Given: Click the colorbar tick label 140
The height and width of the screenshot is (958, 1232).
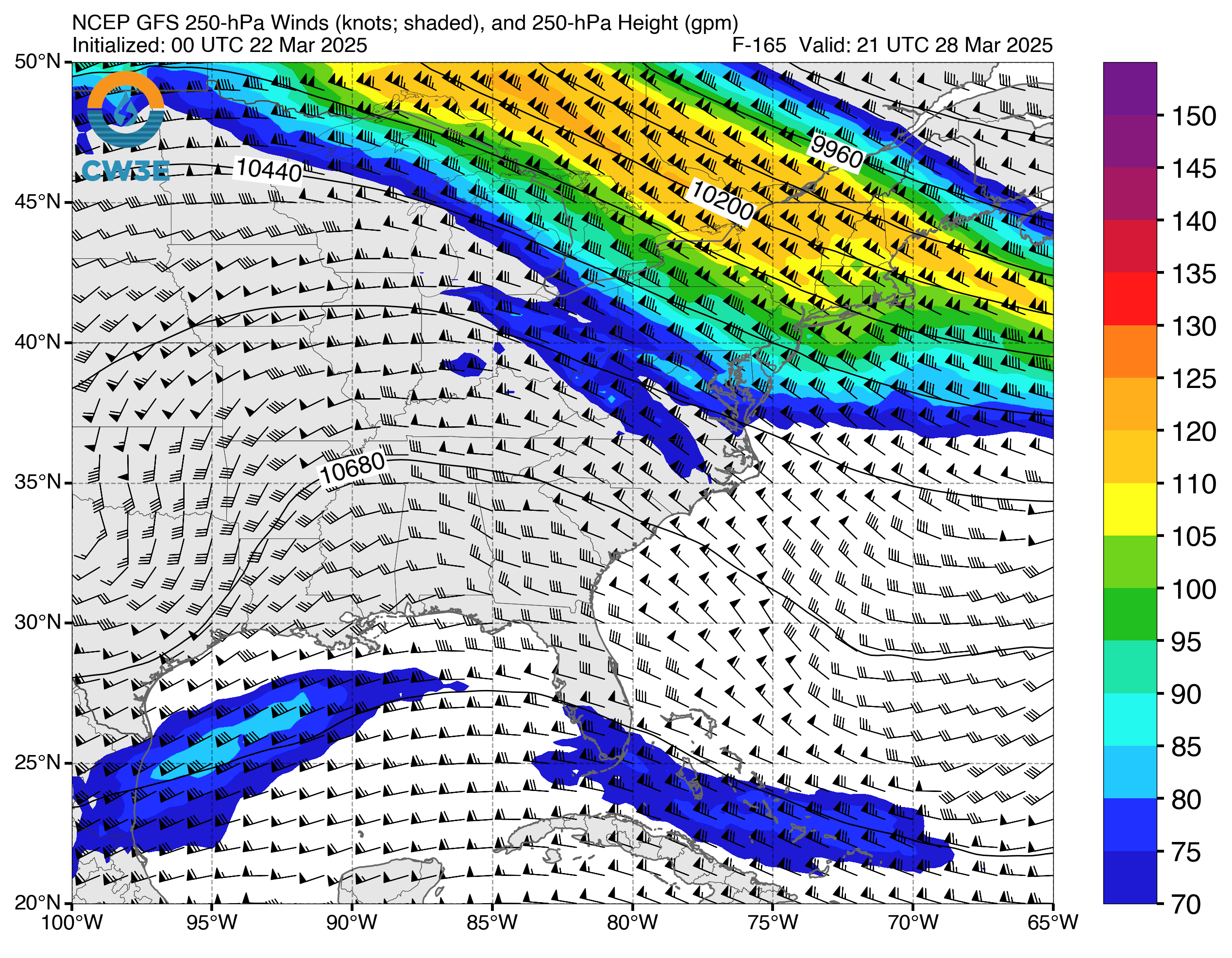Looking at the screenshot, I should (1194, 221).
